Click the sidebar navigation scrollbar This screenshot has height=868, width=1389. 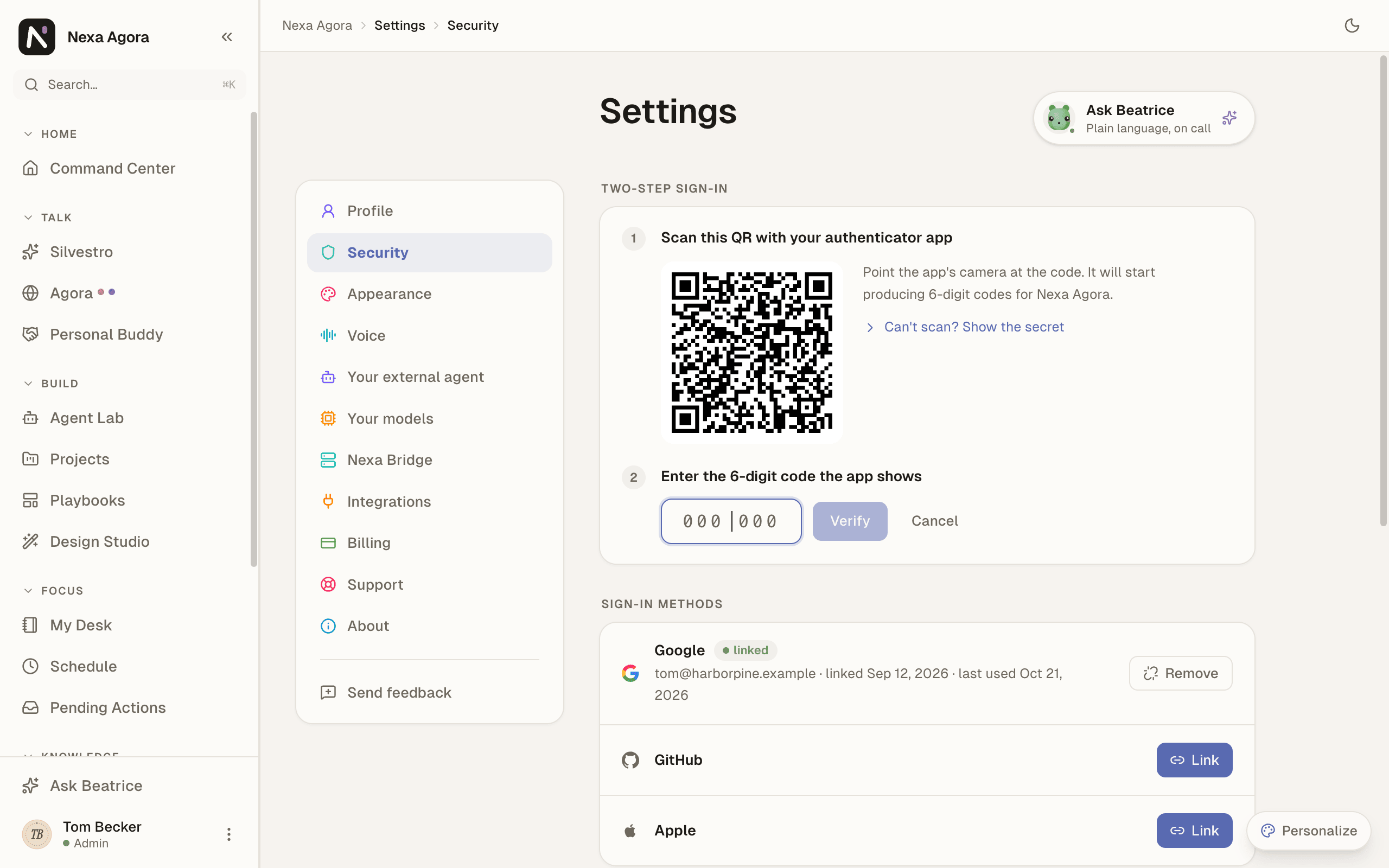254,339
